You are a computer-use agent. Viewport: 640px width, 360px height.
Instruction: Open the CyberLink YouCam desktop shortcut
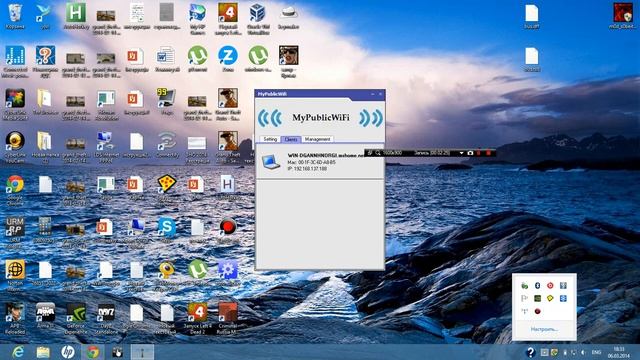point(15,147)
